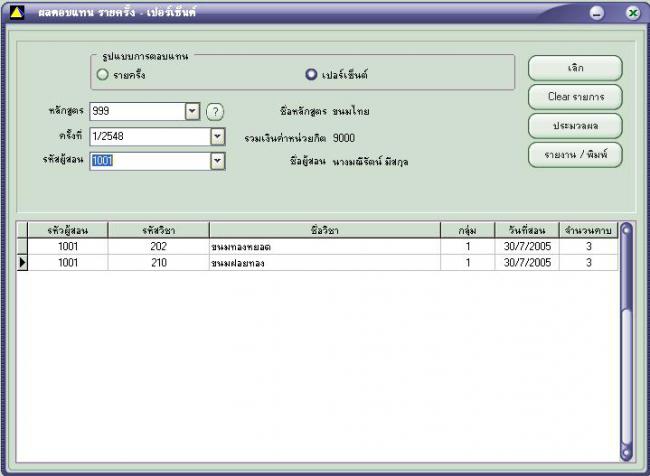Click the ประมวลผล button
Screen dimensions: 650x476
click(x=575, y=126)
